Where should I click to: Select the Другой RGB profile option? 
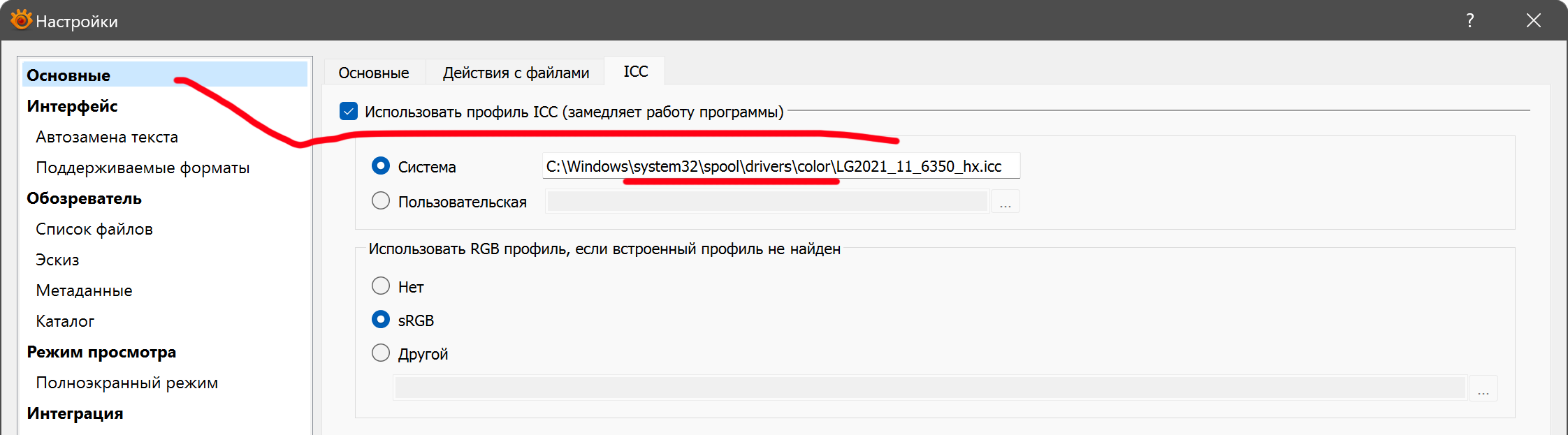point(381,353)
